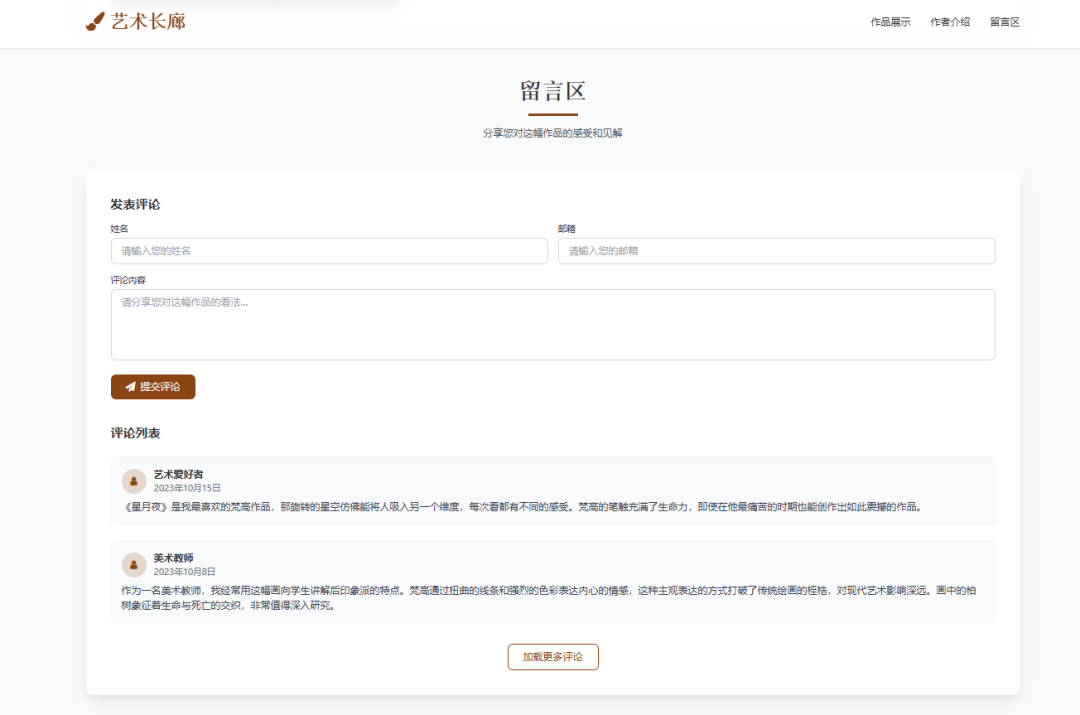Click the 艺术长廊 site title link
Screen dimensions: 1080x715
pyautogui.click(x=147, y=20)
